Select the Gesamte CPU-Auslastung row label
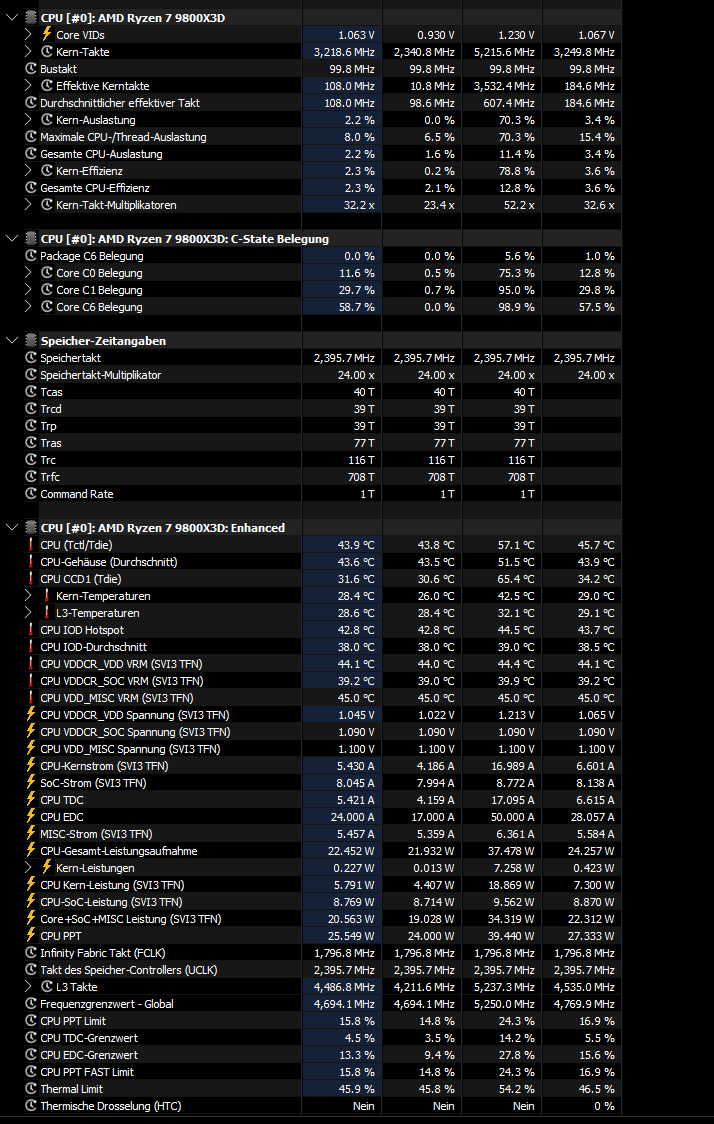 (101, 153)
